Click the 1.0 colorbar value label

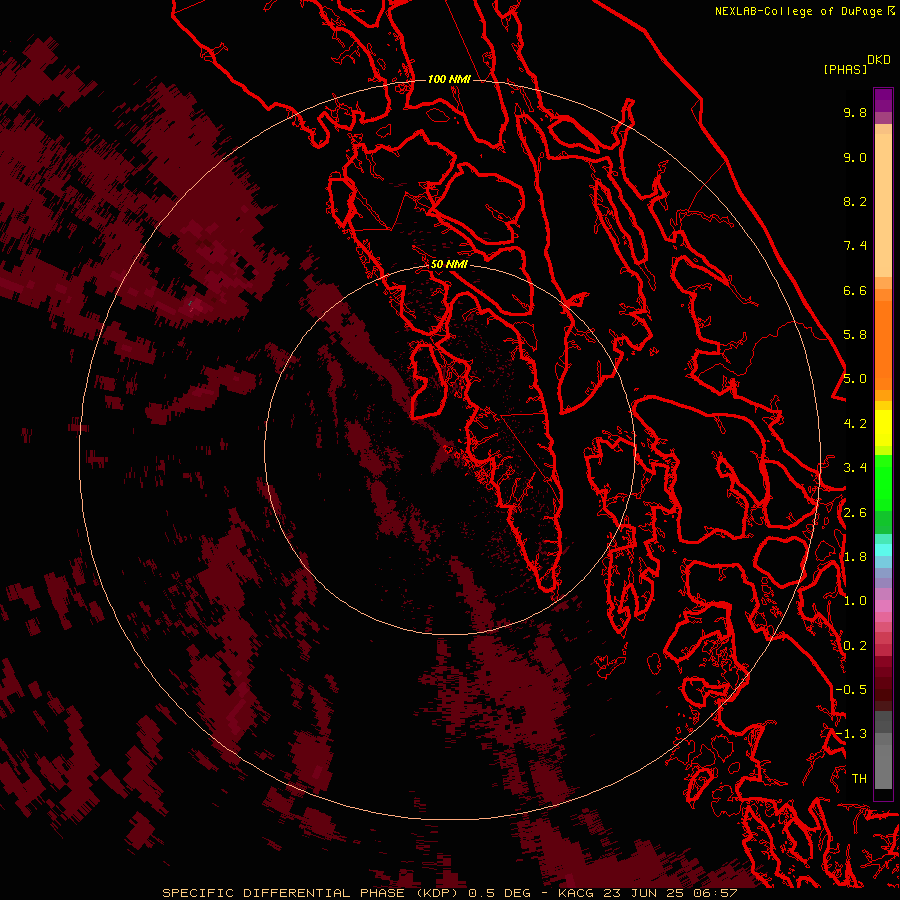pyautogui.click(x=855, y=601)
